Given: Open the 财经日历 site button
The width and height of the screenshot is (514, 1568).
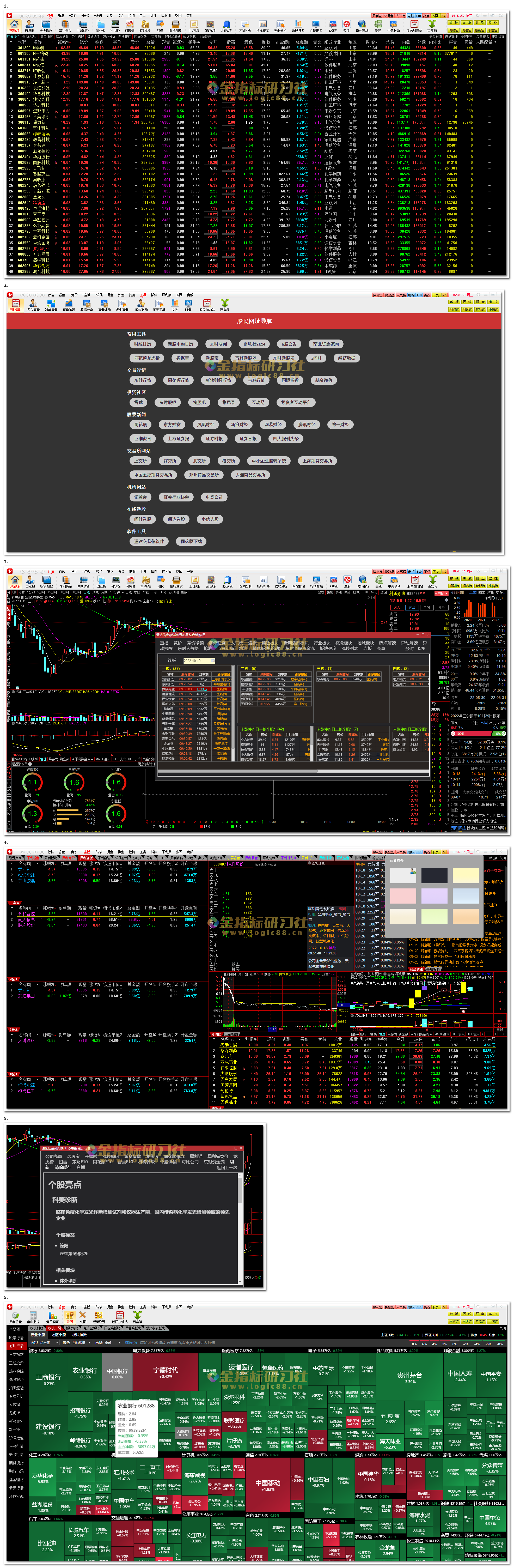Looking at the screenshot, I should [142, 344].
